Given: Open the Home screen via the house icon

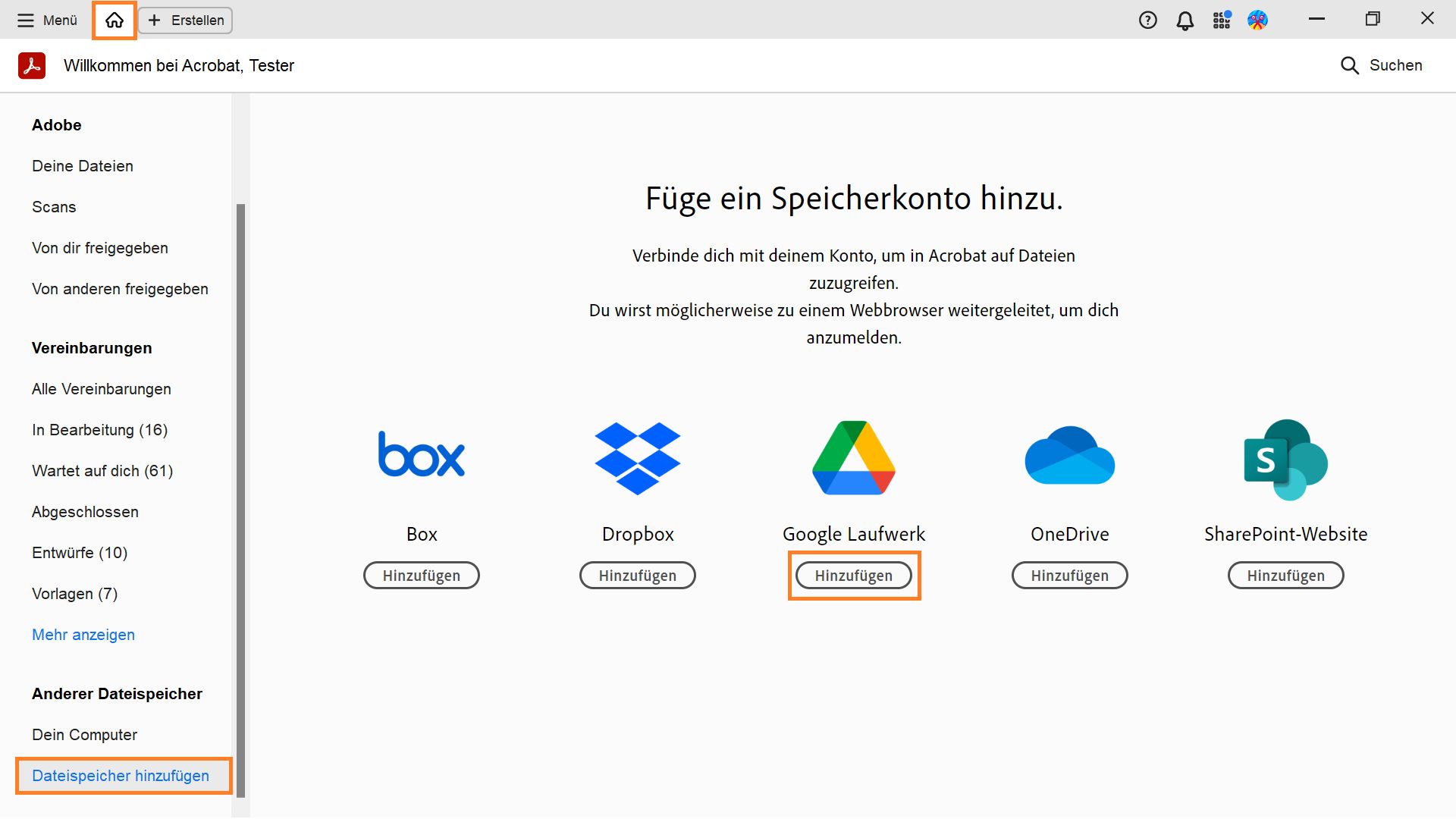Looking at the screenshot, I should tap(114, 20).
